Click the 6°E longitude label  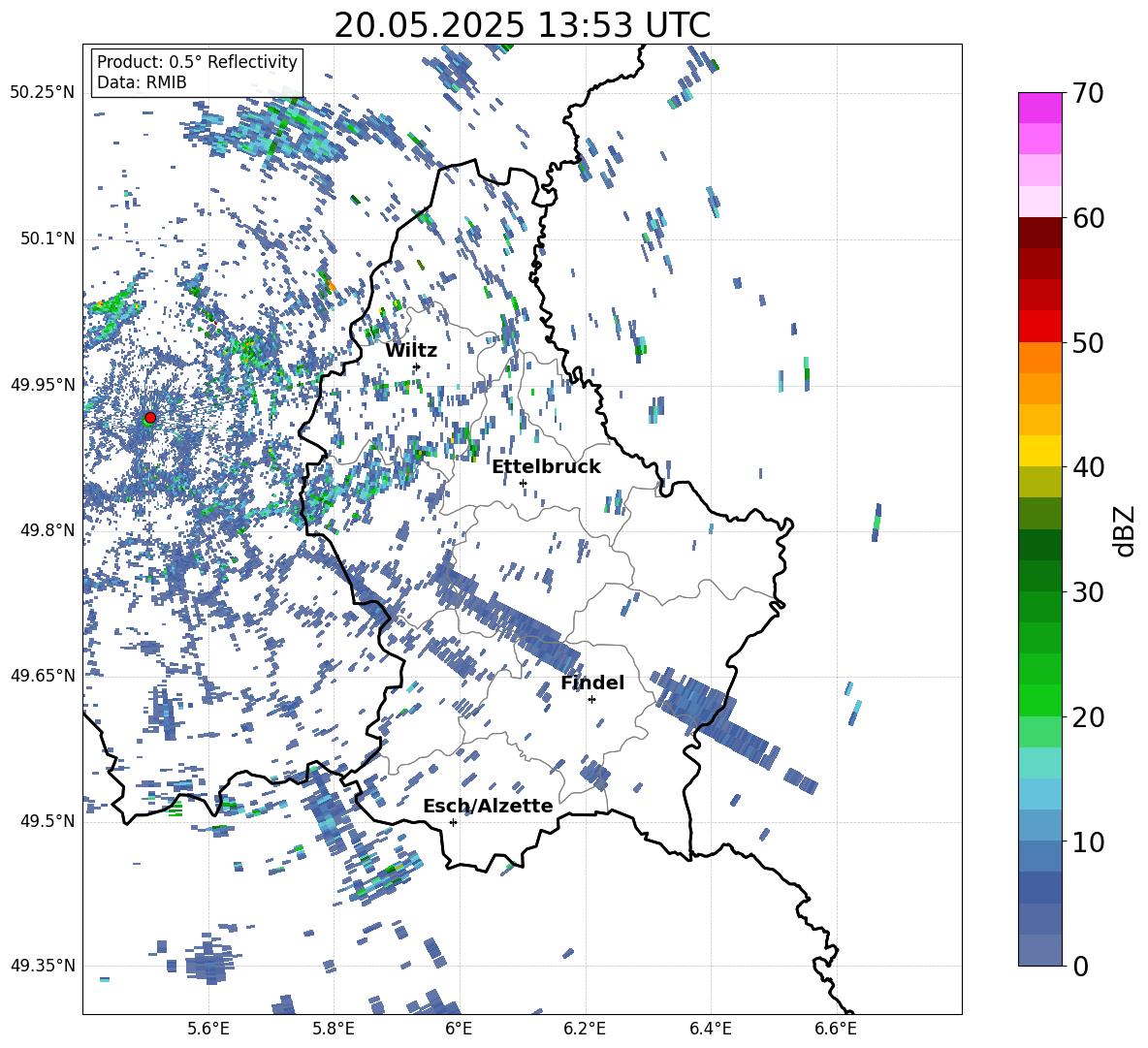point(459,1029)
